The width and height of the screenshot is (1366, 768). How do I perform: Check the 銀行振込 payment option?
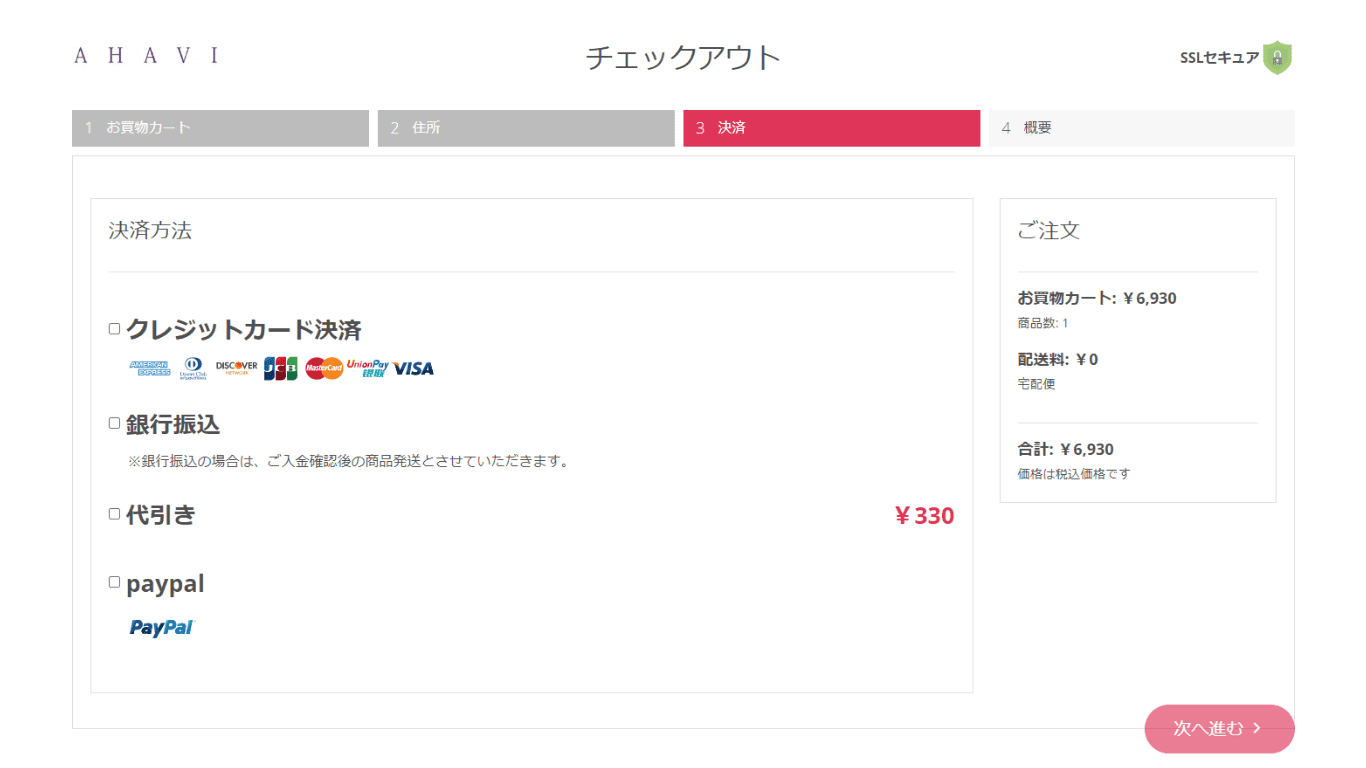(114, 423)
